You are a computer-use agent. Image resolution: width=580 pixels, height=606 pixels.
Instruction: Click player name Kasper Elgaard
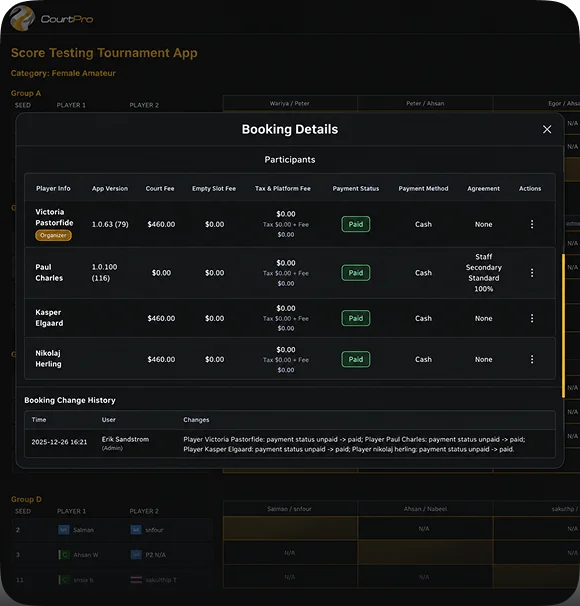tap(49, 318)
